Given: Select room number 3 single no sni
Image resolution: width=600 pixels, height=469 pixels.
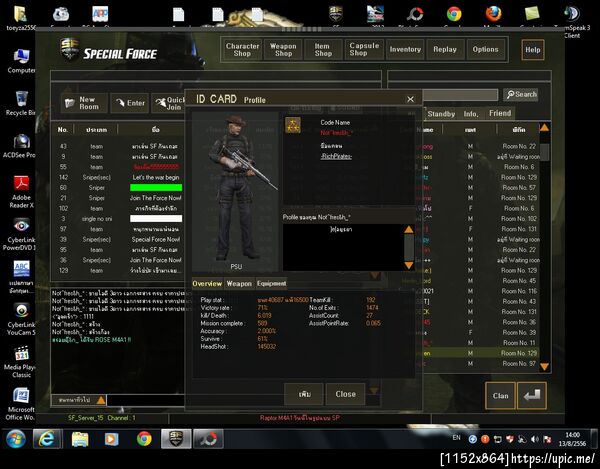Looking at the screenshot, I should pos(119,219).
